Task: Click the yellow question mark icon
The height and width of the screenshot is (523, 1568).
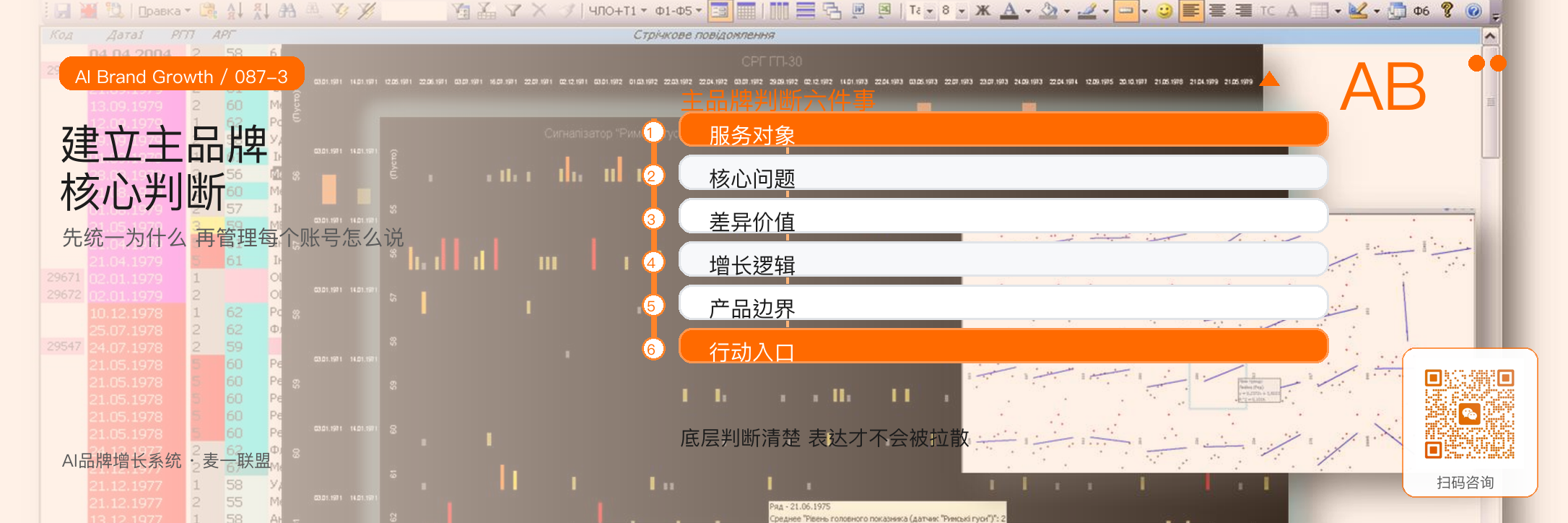Action: (x=1447, y=10)
